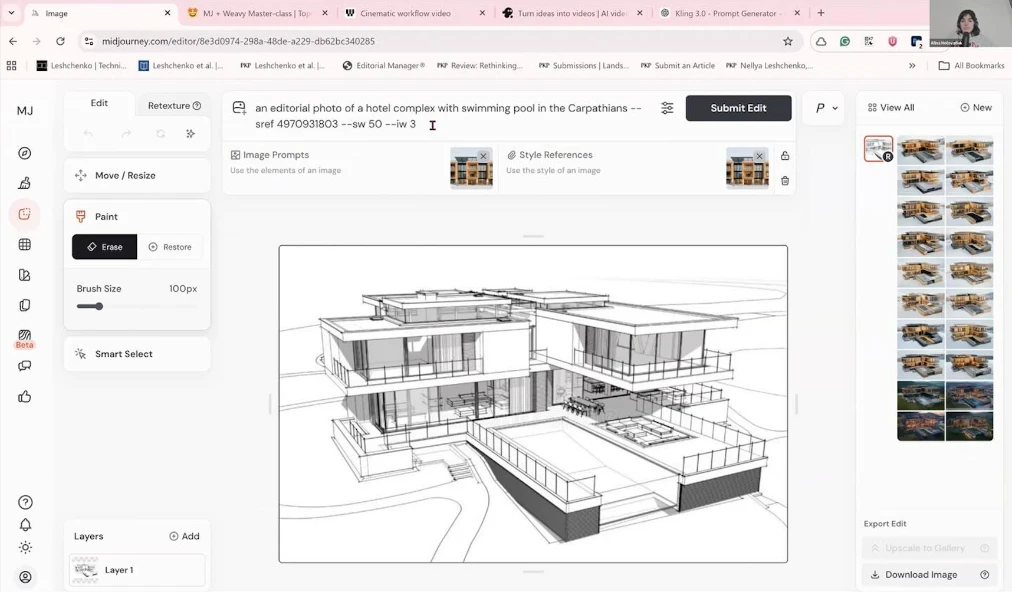Switch to the Retexture tab
The width and height of the screenshot is (1012, 592).
tap(174, 105)
